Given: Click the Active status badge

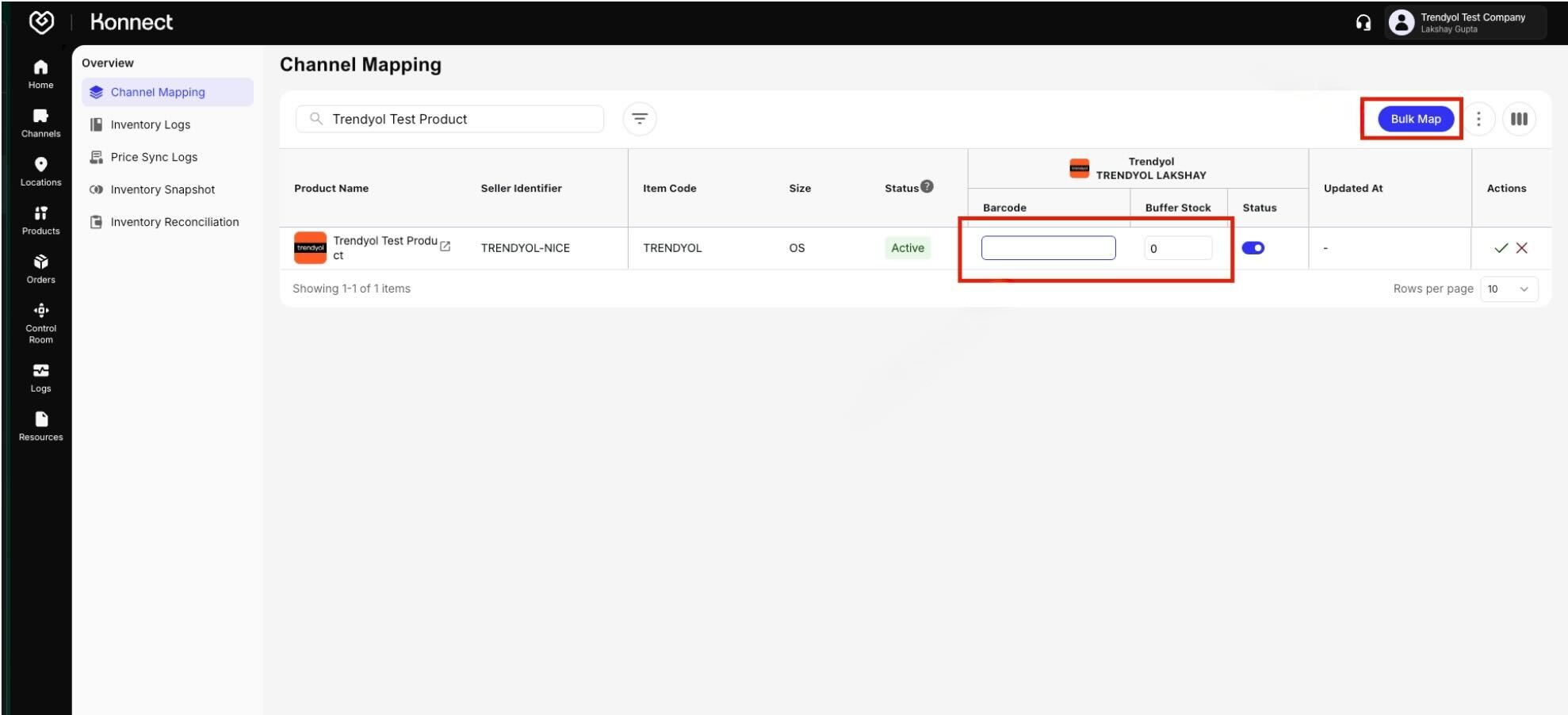Looking at the screenshot, I should 908,248.
